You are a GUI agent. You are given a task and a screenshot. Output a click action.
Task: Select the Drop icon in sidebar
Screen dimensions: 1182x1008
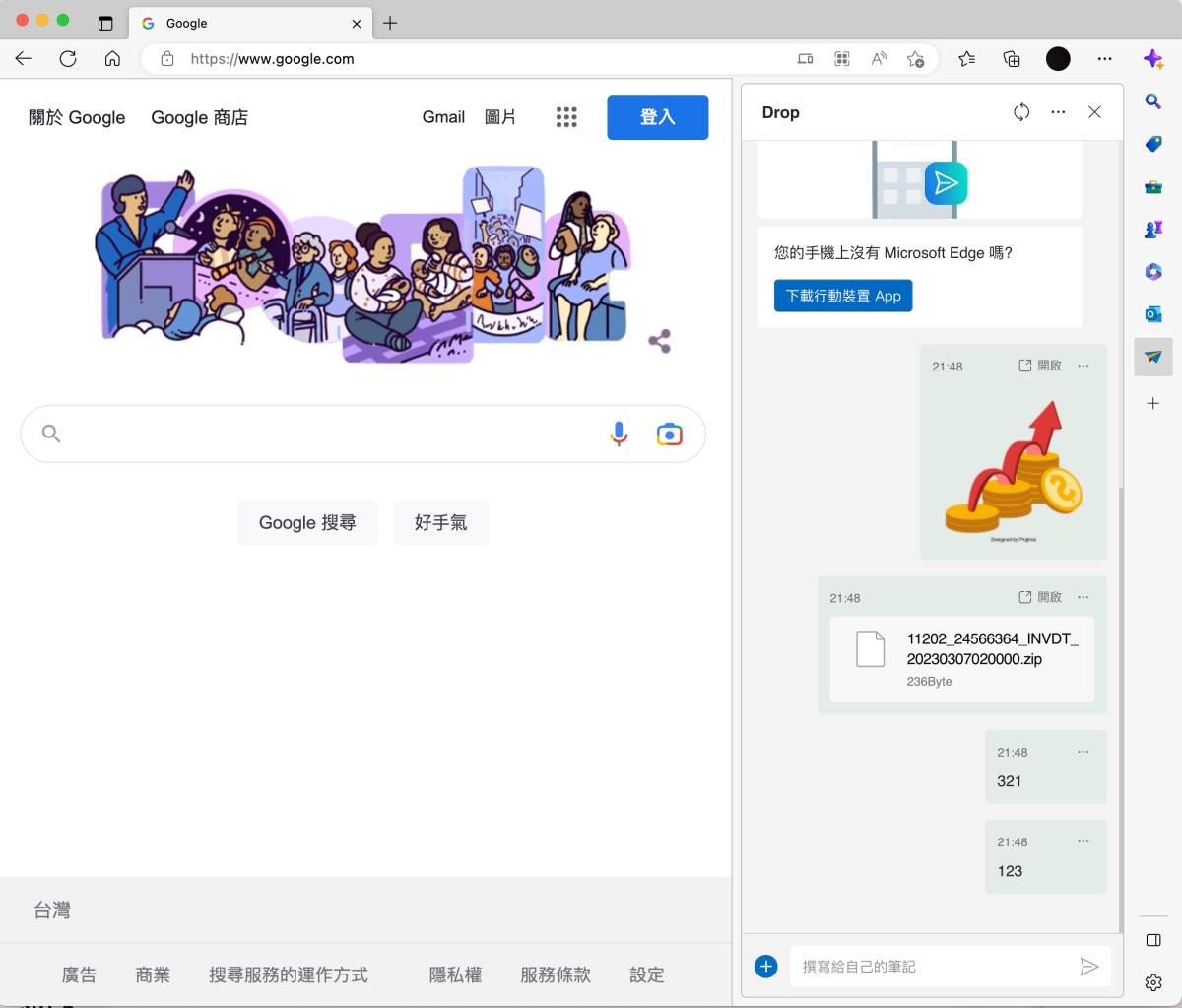coord(1153,357)
